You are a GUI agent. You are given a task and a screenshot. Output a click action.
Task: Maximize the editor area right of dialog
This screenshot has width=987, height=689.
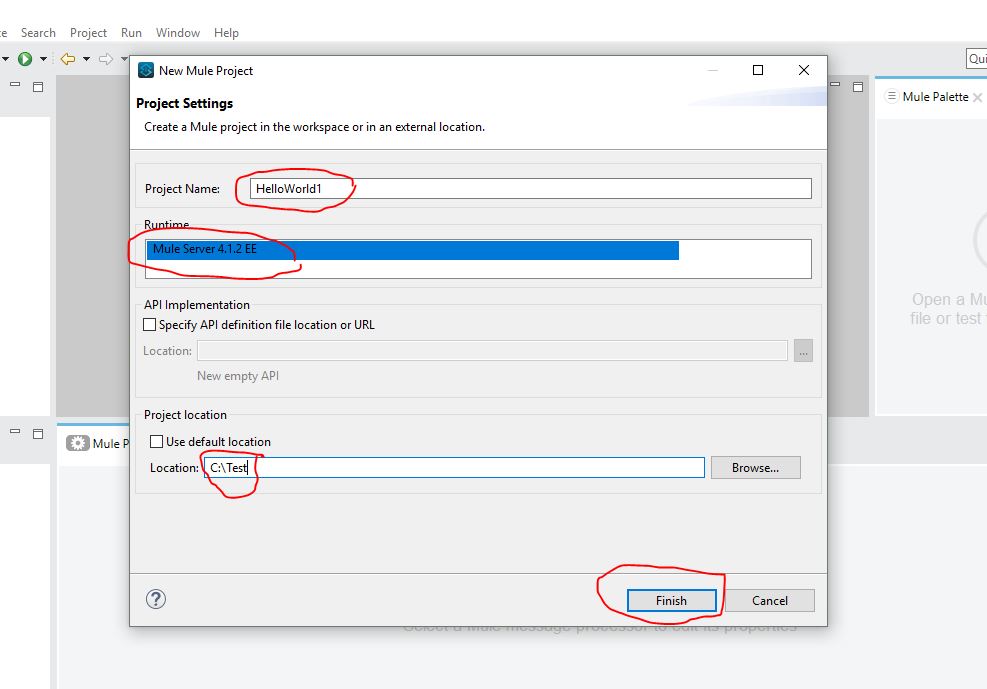click(858, 87)
